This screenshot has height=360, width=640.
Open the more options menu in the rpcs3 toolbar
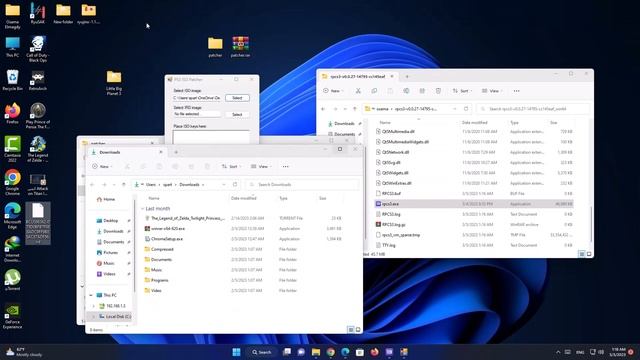pos(517,91)
